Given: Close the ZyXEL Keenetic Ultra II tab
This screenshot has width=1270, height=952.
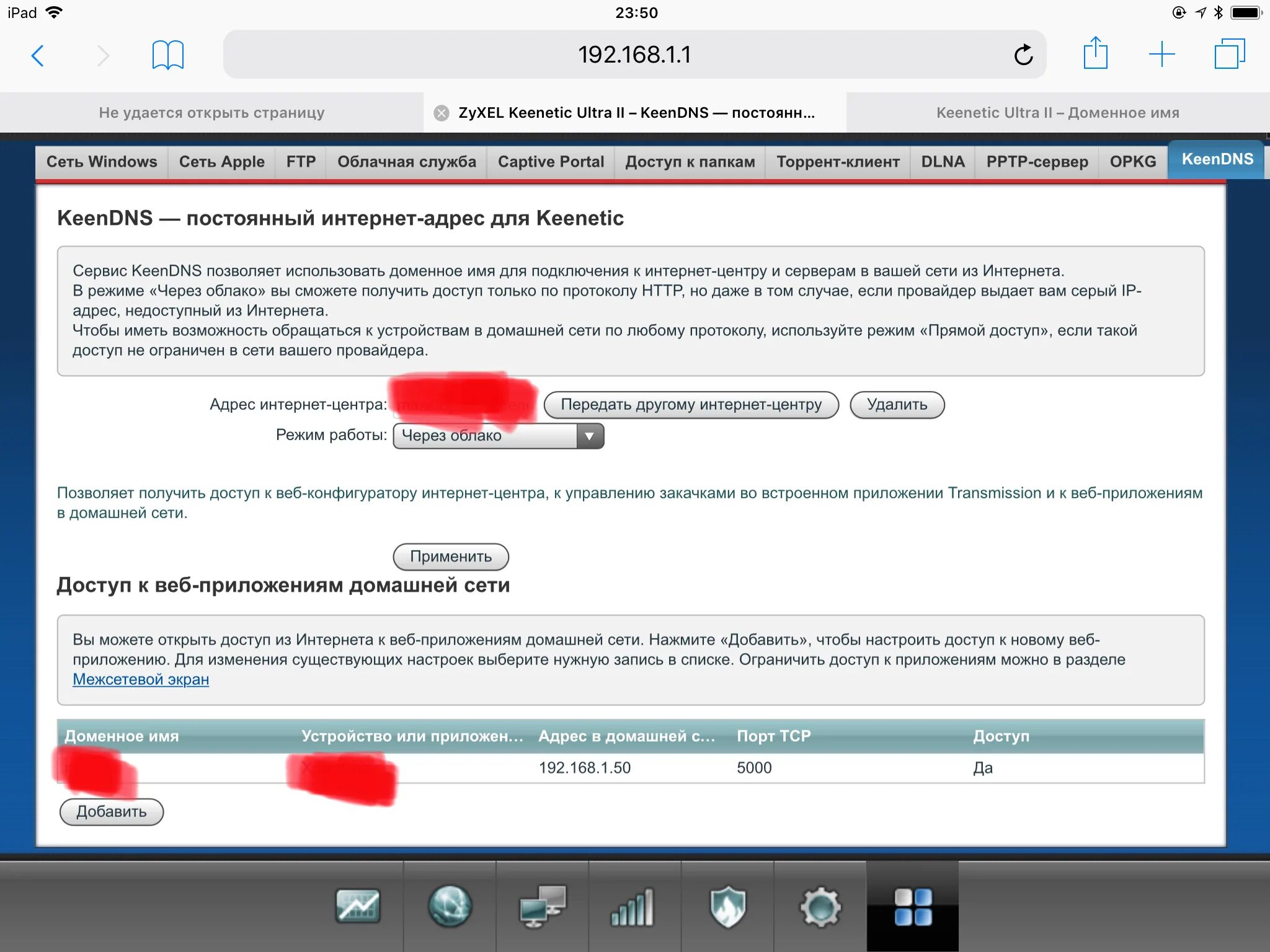Looking at the screenshot, I should click(x=442, y=113).
